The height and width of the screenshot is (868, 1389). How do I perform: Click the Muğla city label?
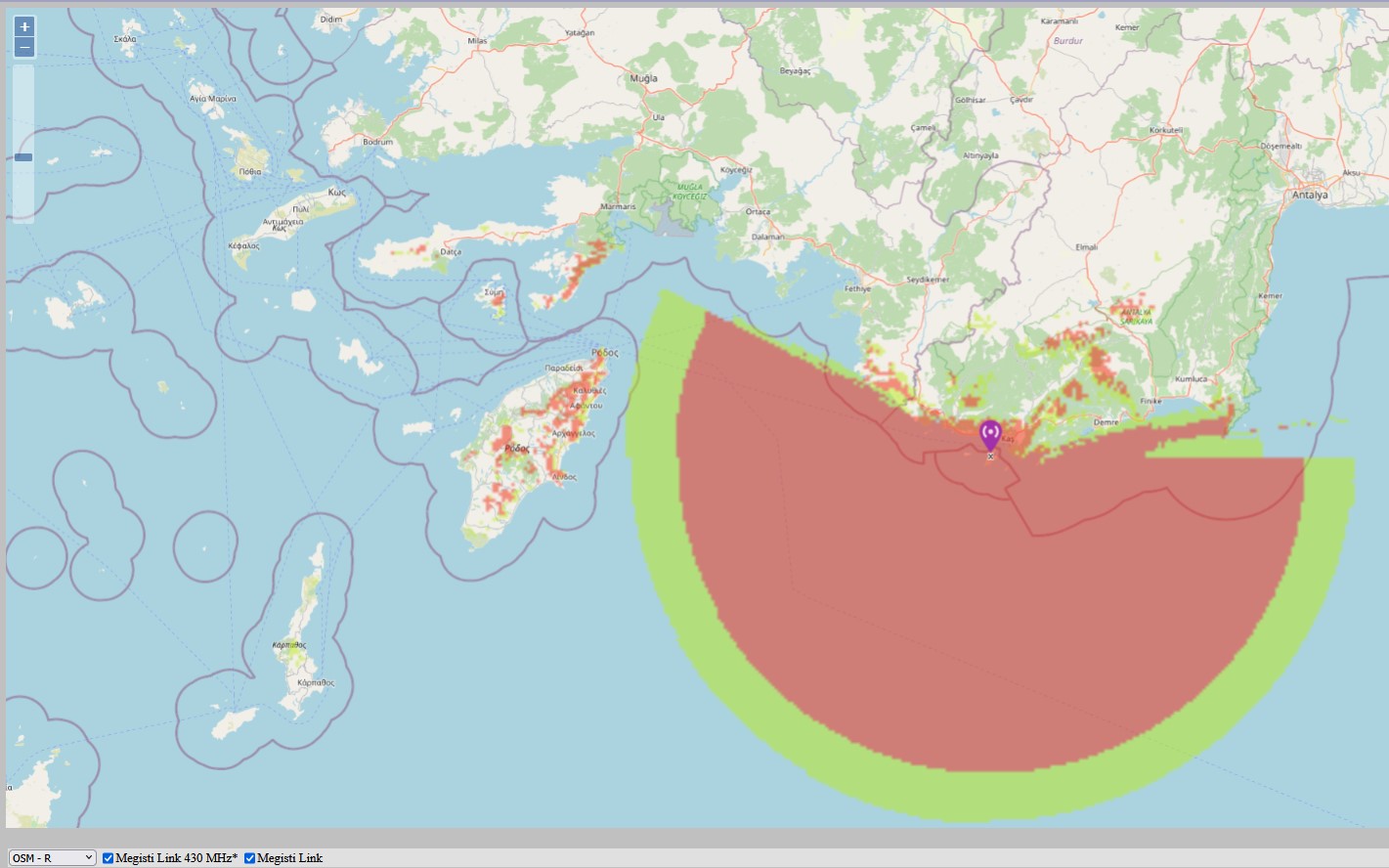643,78
